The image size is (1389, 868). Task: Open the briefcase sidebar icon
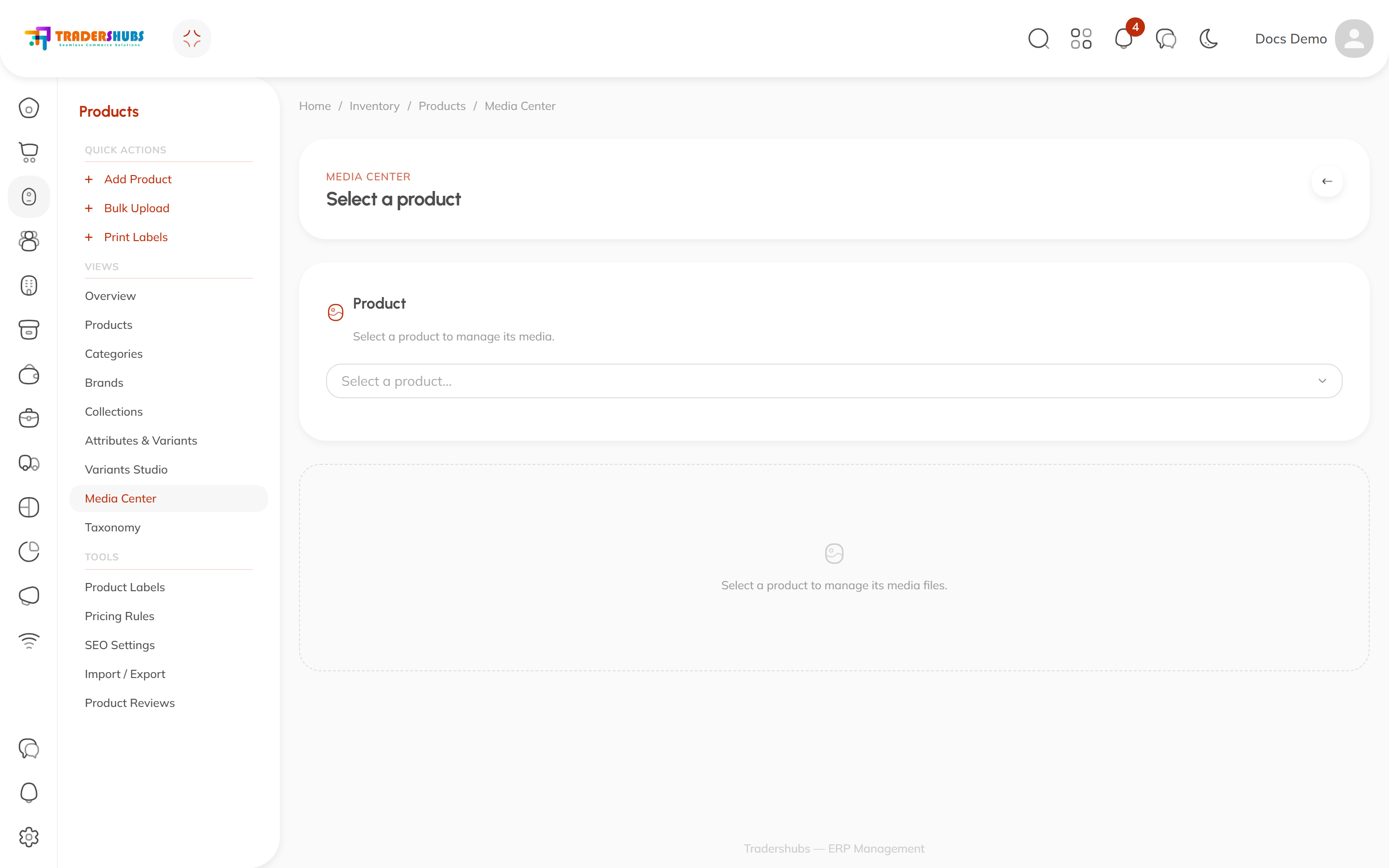click(x=29, y=419)
